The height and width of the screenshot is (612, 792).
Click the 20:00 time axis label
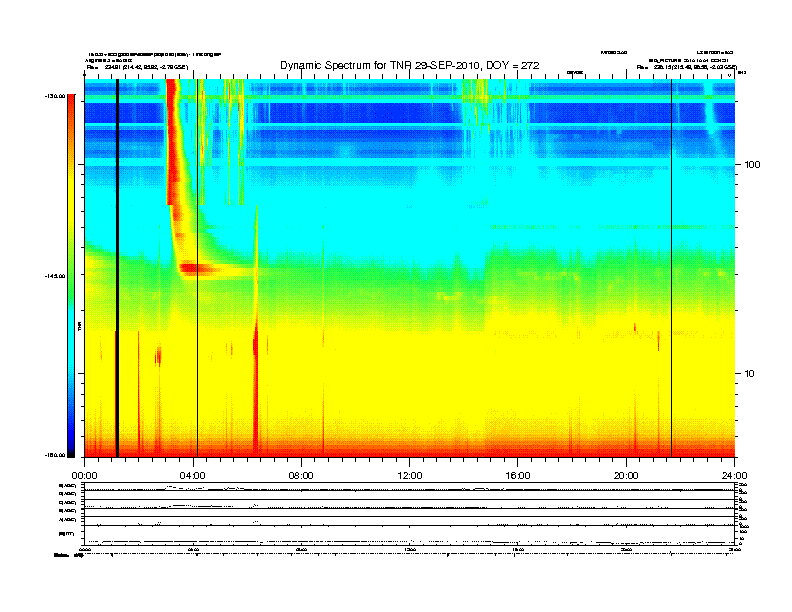tap(626, 476)
